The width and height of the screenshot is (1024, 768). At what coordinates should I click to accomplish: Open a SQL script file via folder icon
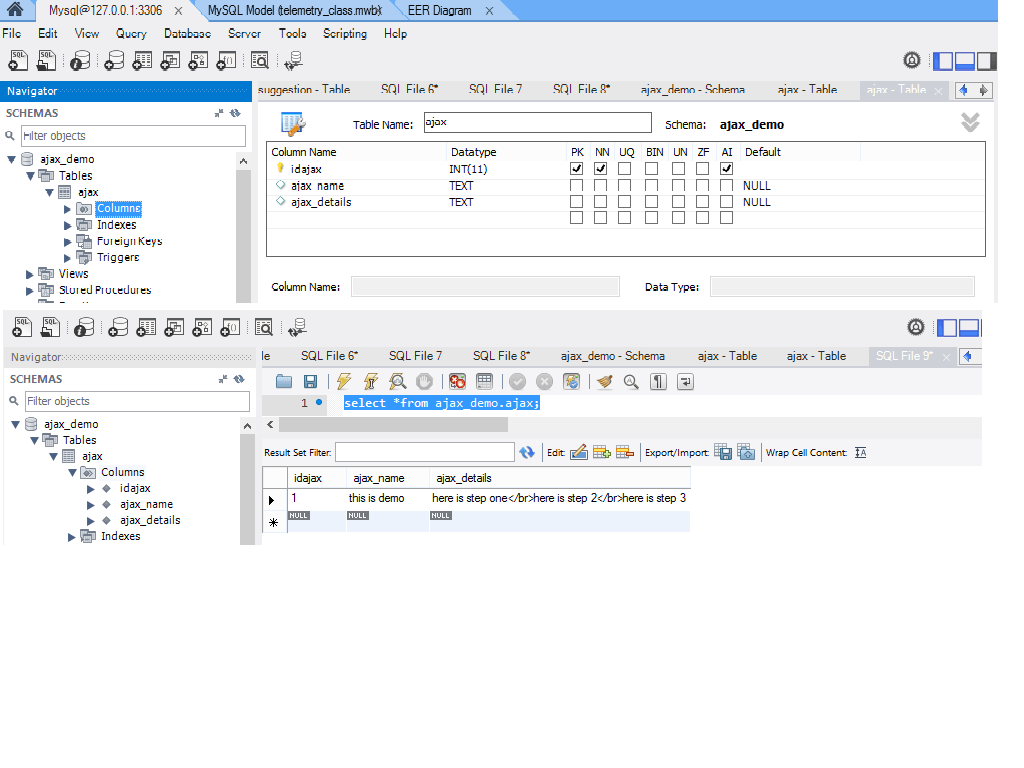coord(284,381)
